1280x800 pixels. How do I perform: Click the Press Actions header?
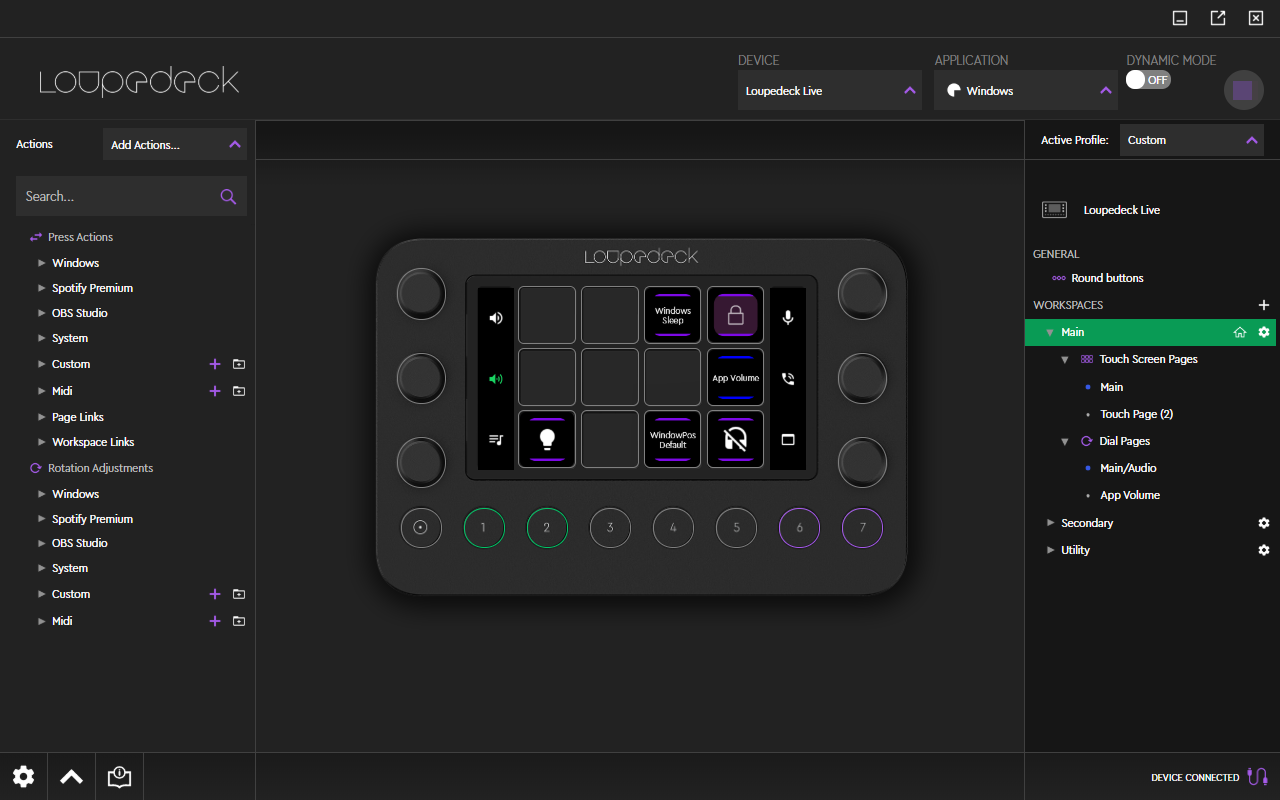point(80,237)
